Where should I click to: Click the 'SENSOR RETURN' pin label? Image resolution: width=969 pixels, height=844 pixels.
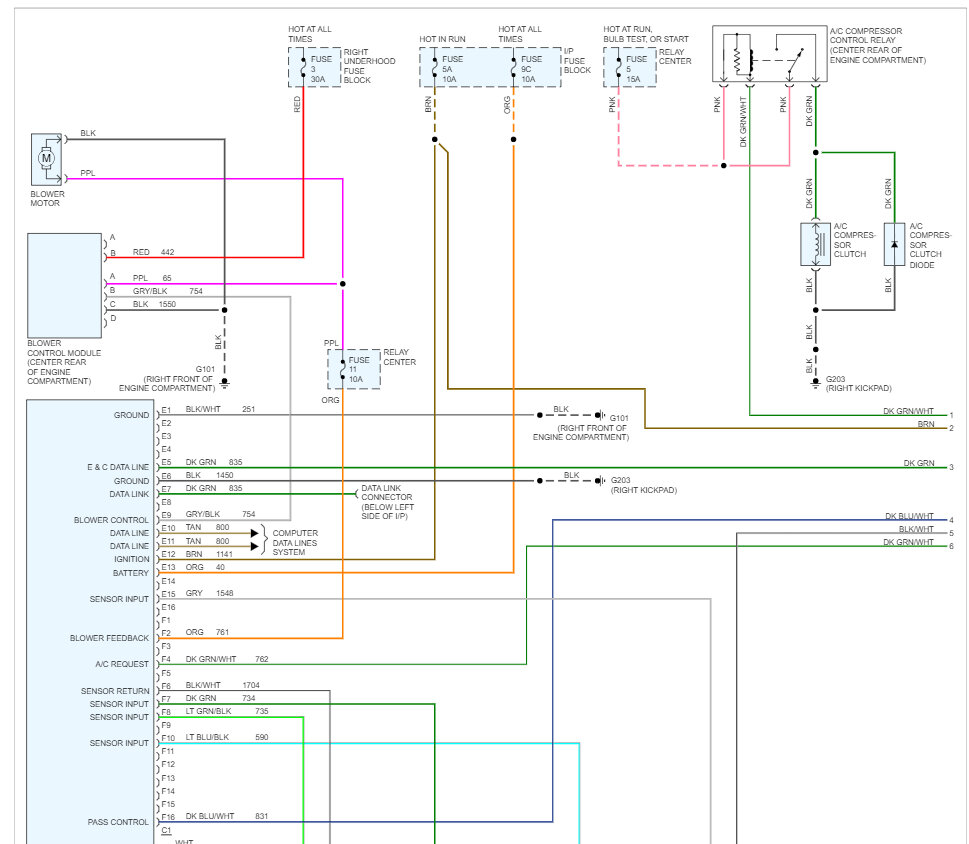click(115, 691)
